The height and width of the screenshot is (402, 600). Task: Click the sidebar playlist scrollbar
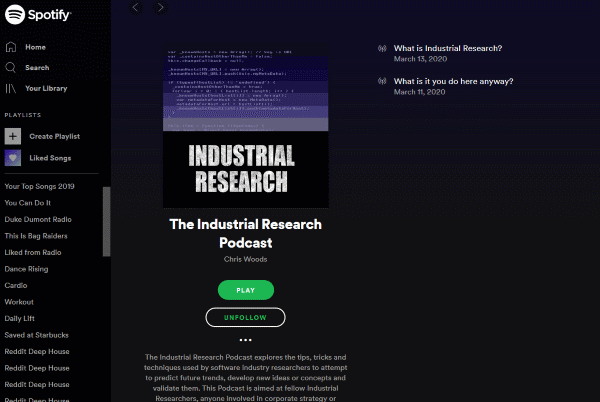tap(106, 221)
